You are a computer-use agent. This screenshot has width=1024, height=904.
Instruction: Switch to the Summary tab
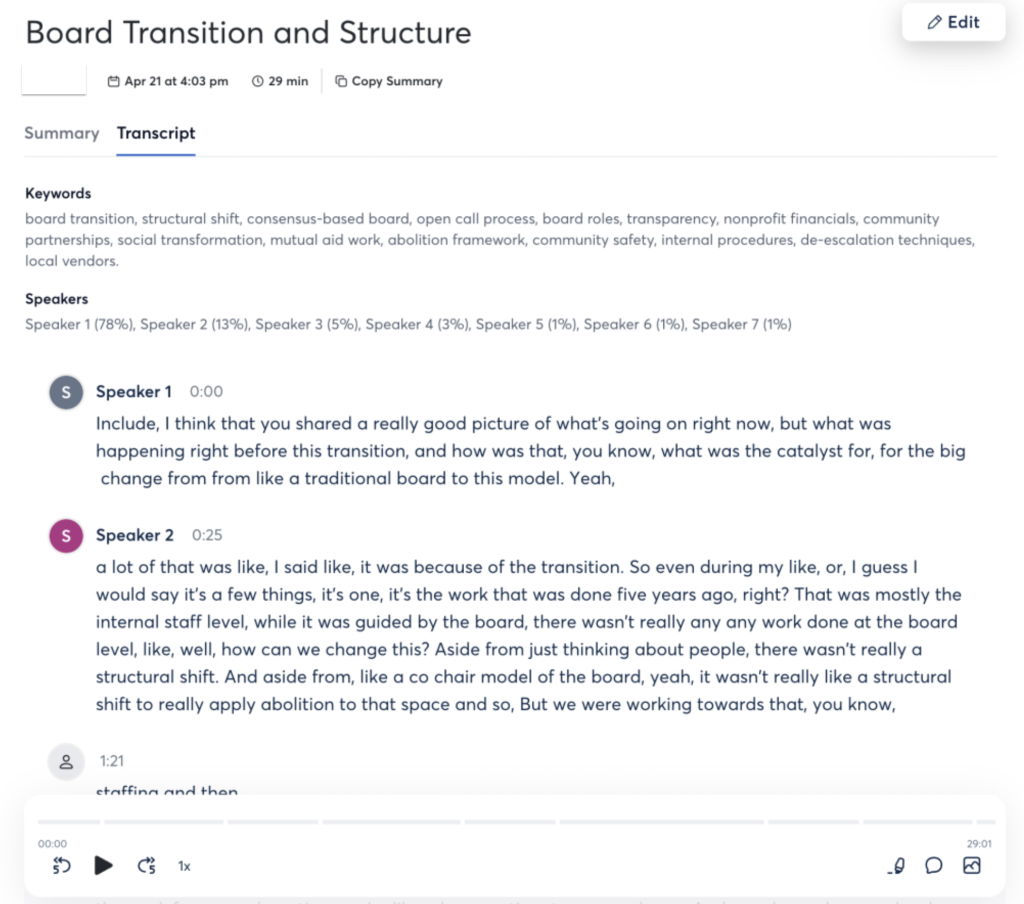(61, 133)
